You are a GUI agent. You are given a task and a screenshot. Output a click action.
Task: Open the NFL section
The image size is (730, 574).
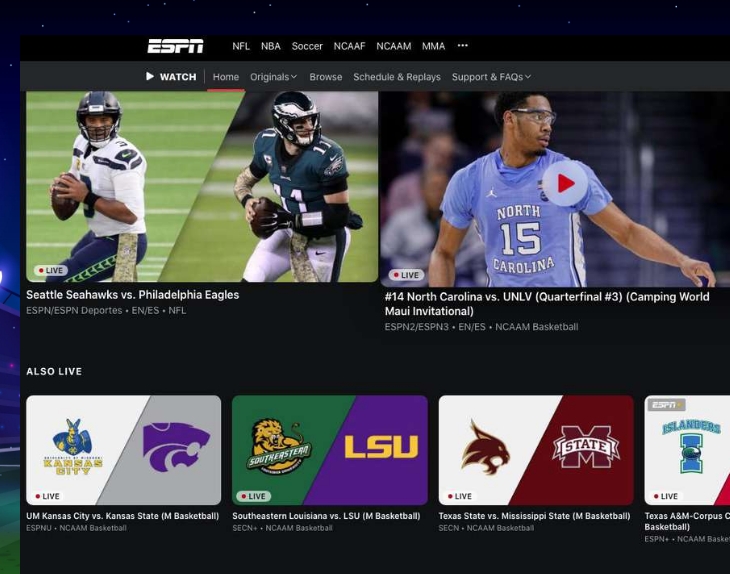tap(241, 46)
